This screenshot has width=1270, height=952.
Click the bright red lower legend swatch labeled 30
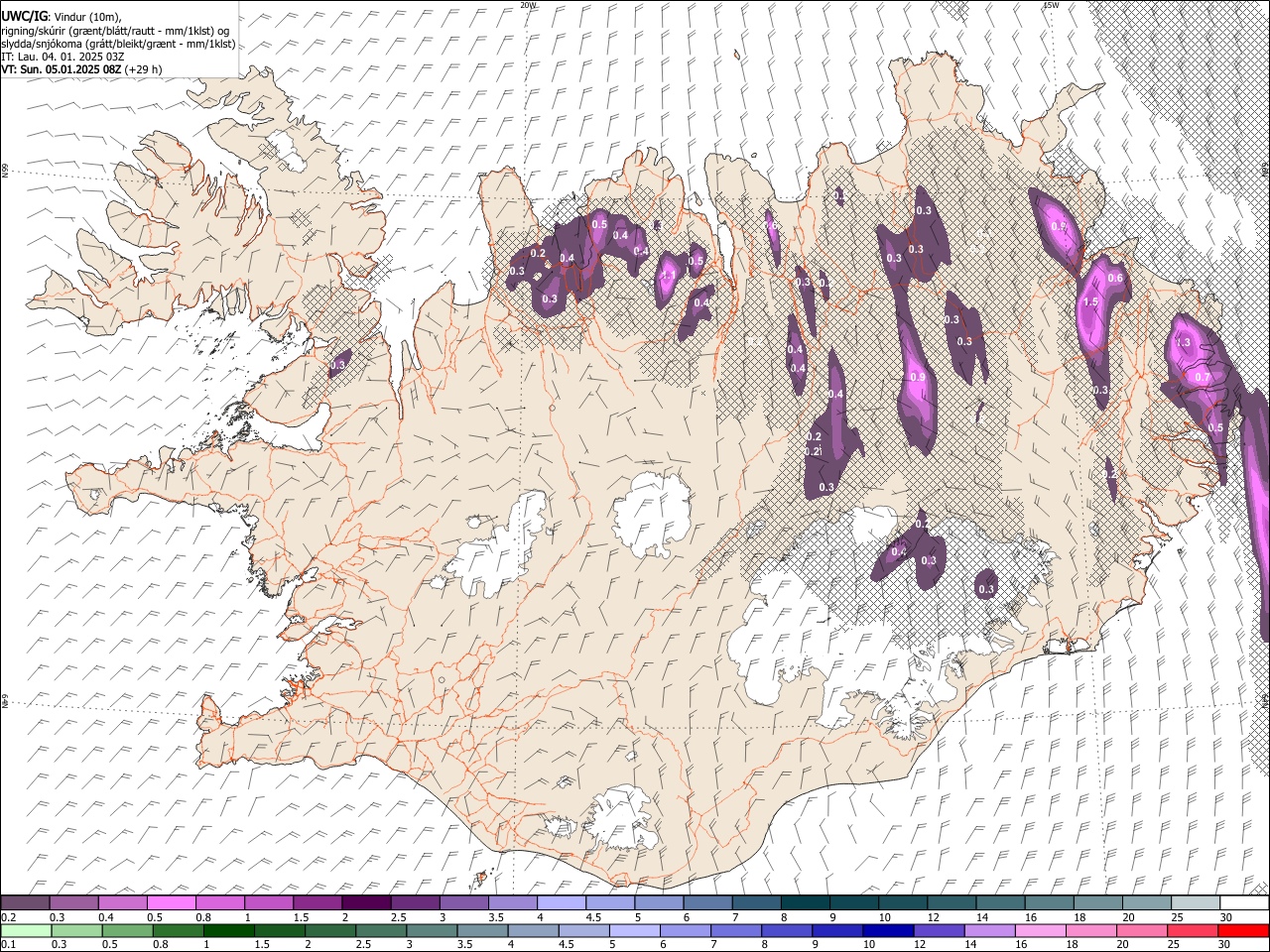click(x=1243, y=931)
